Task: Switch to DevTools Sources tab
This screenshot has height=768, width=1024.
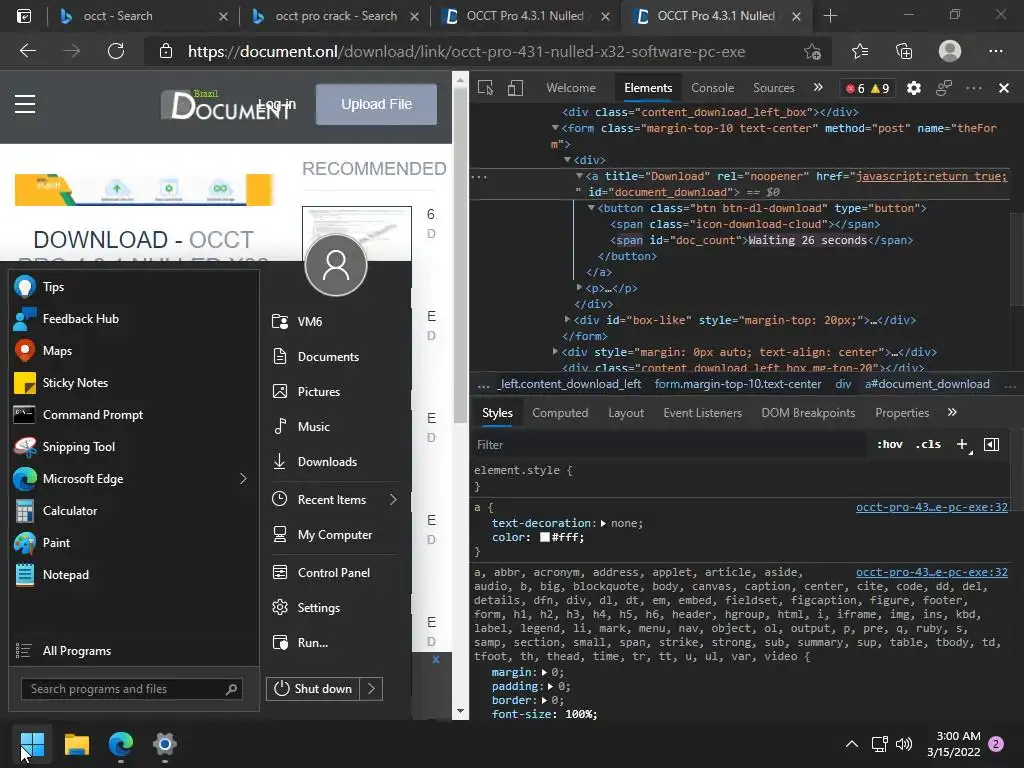Action: point(774,88)
